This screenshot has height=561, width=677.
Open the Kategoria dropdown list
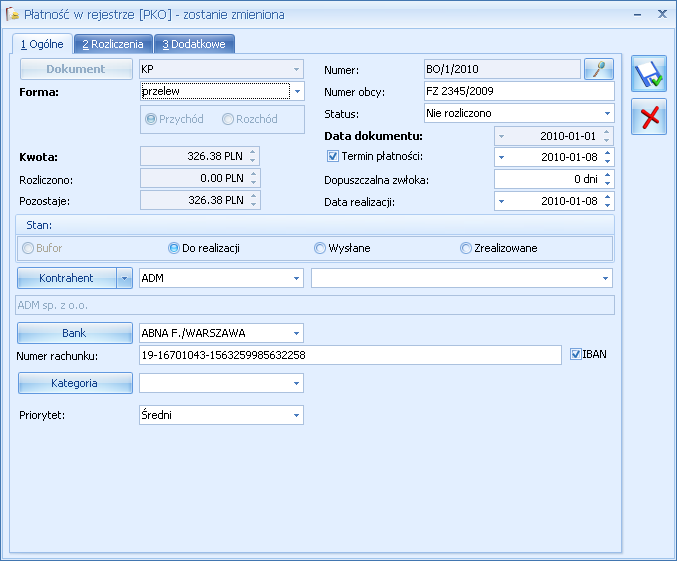coord(296,383)
